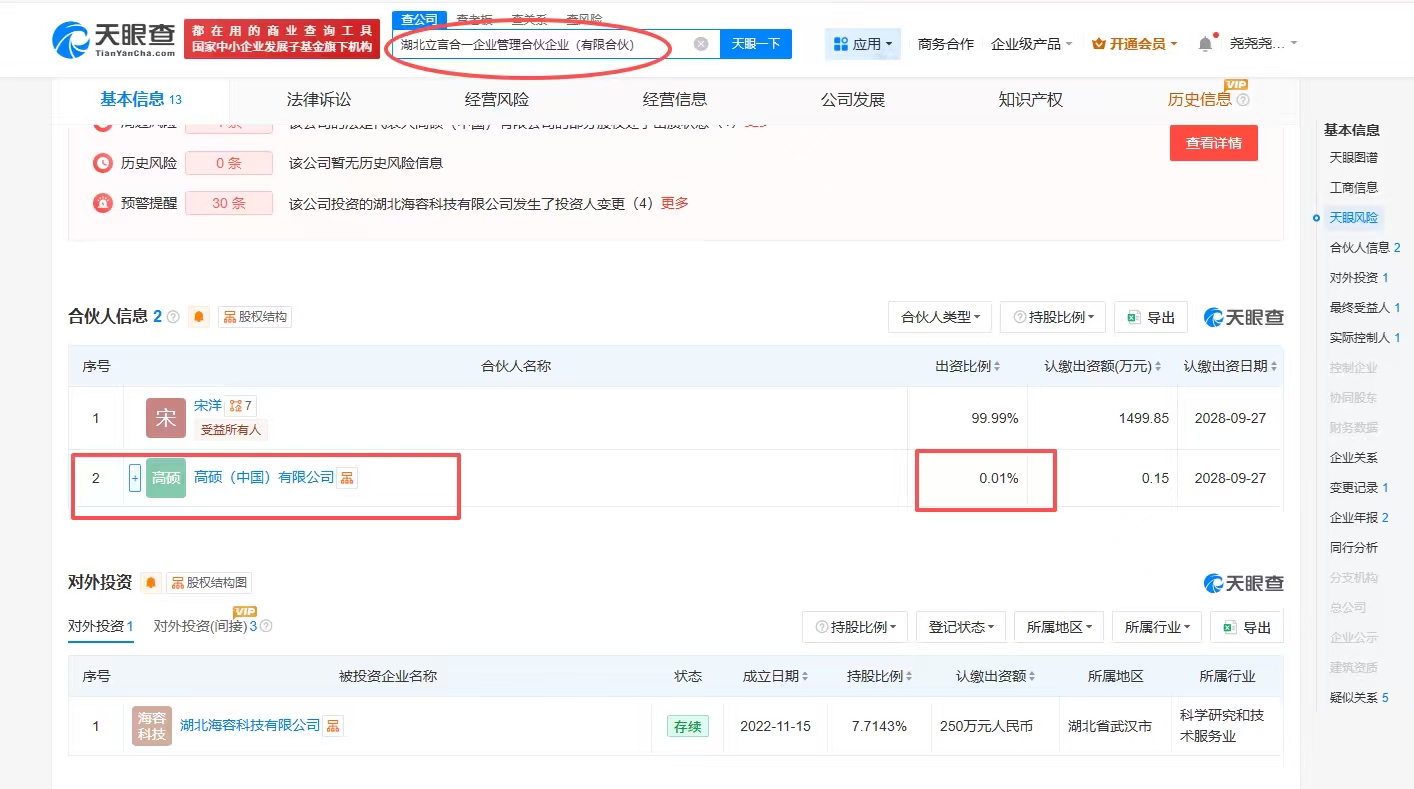Switch to 基本信息 tab
This screenshot has width=1414, height=789.
tap(141, 99)
